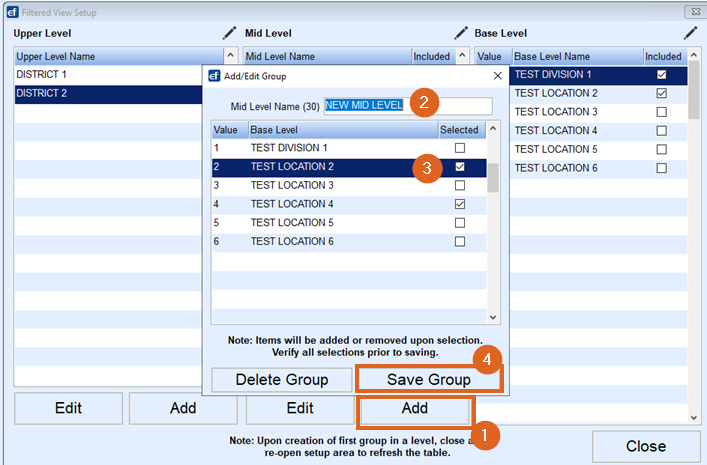This screenshot has width=707, height=465.
Task: Toggle the TEST DIVISION 1 checkbox in dialog
Action: 460,148
